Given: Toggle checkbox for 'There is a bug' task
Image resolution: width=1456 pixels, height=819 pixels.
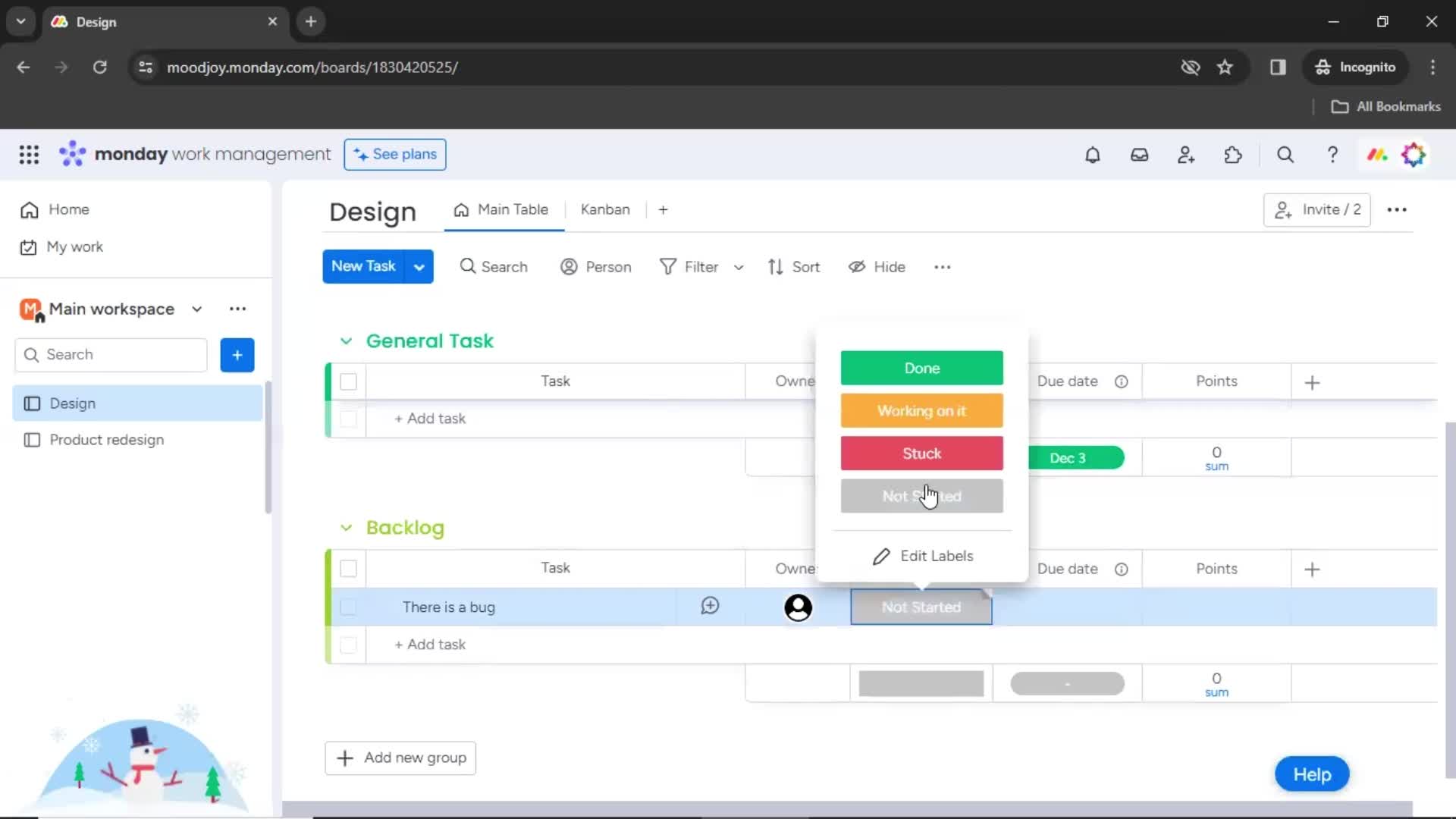Looking at the screenshot, I should [x=348, y=607].
